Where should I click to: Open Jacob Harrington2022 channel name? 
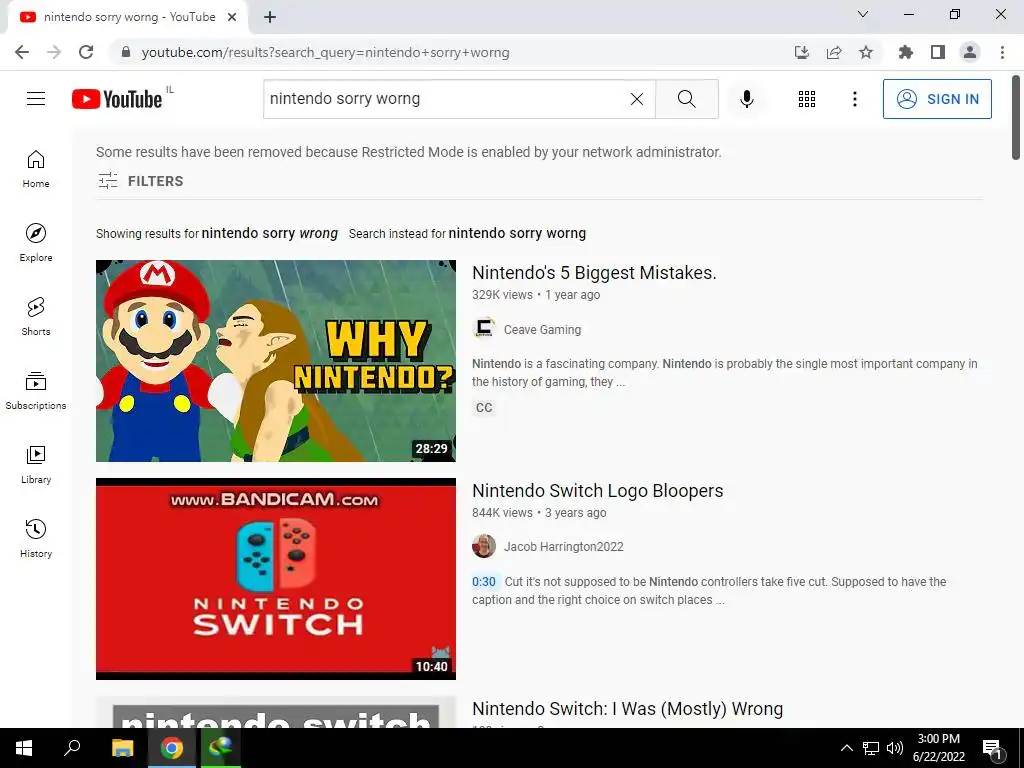pyautogui.click(x=564, y=547)
